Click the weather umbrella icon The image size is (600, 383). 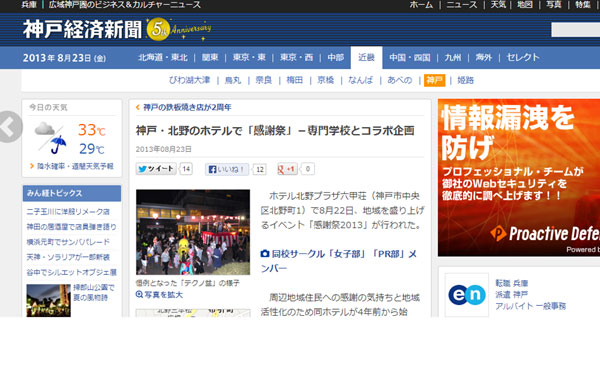58,145
